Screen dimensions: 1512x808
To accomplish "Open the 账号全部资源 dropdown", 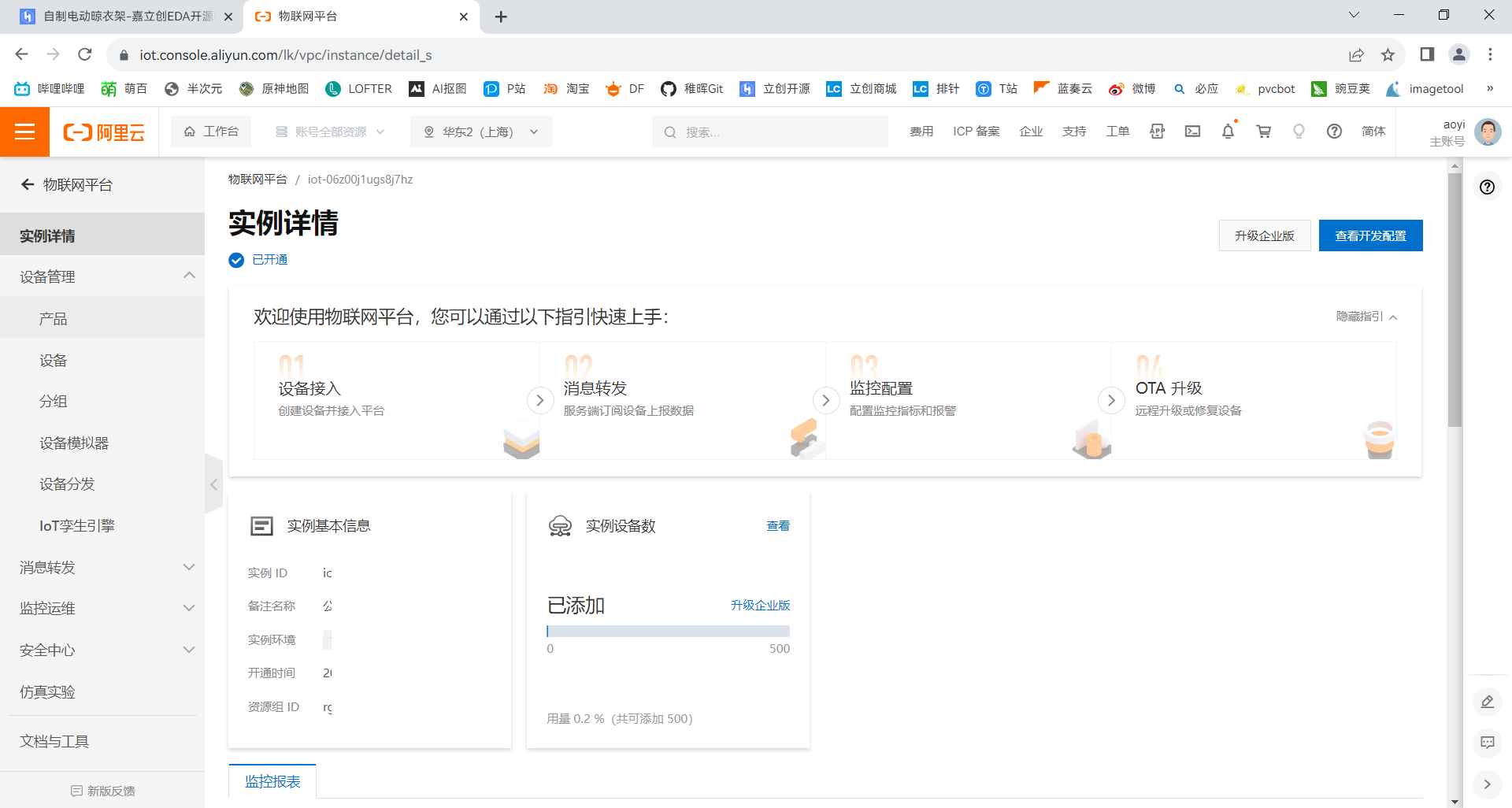I will [x=331, y=132].
